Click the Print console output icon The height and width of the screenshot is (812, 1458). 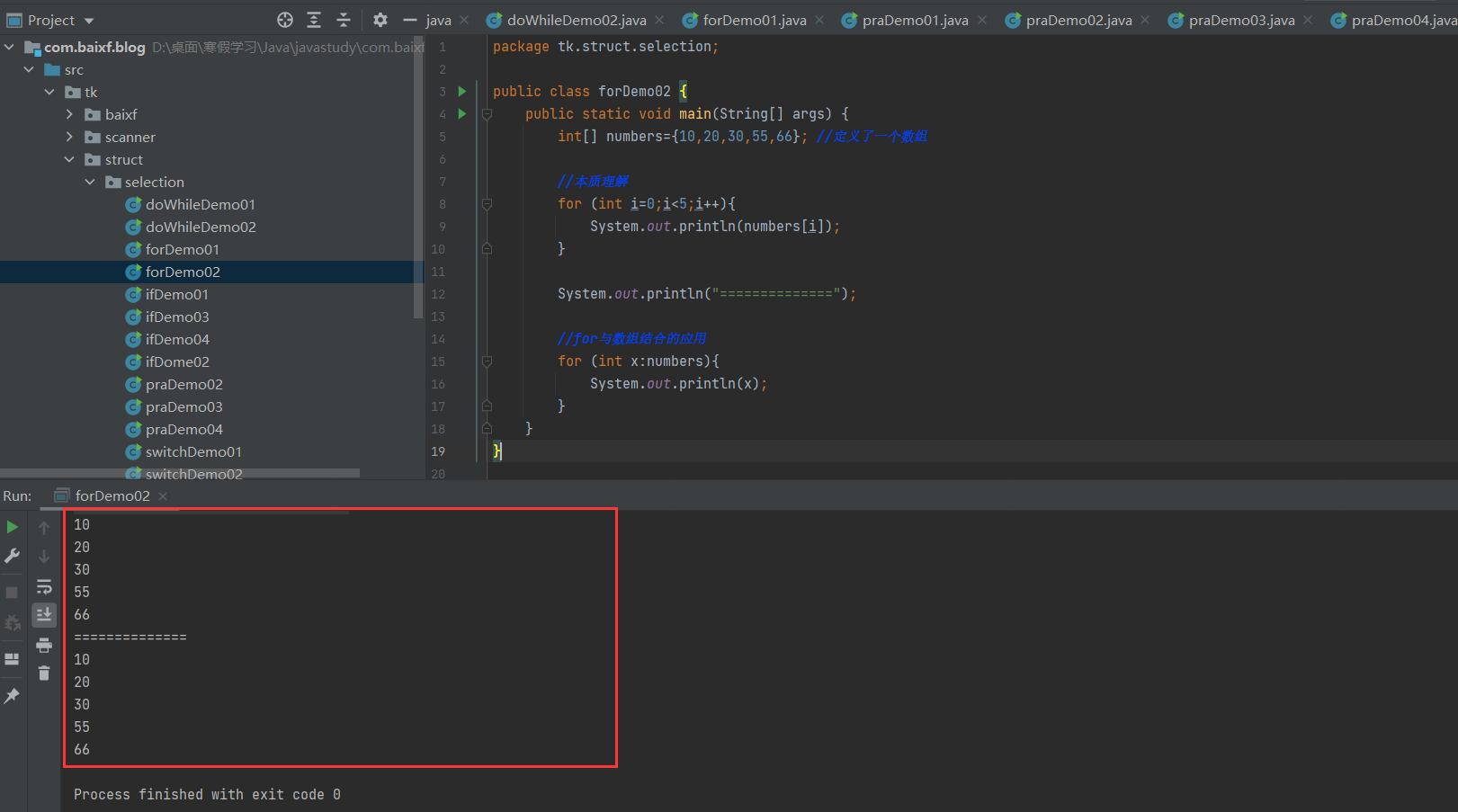click(44, 645)
